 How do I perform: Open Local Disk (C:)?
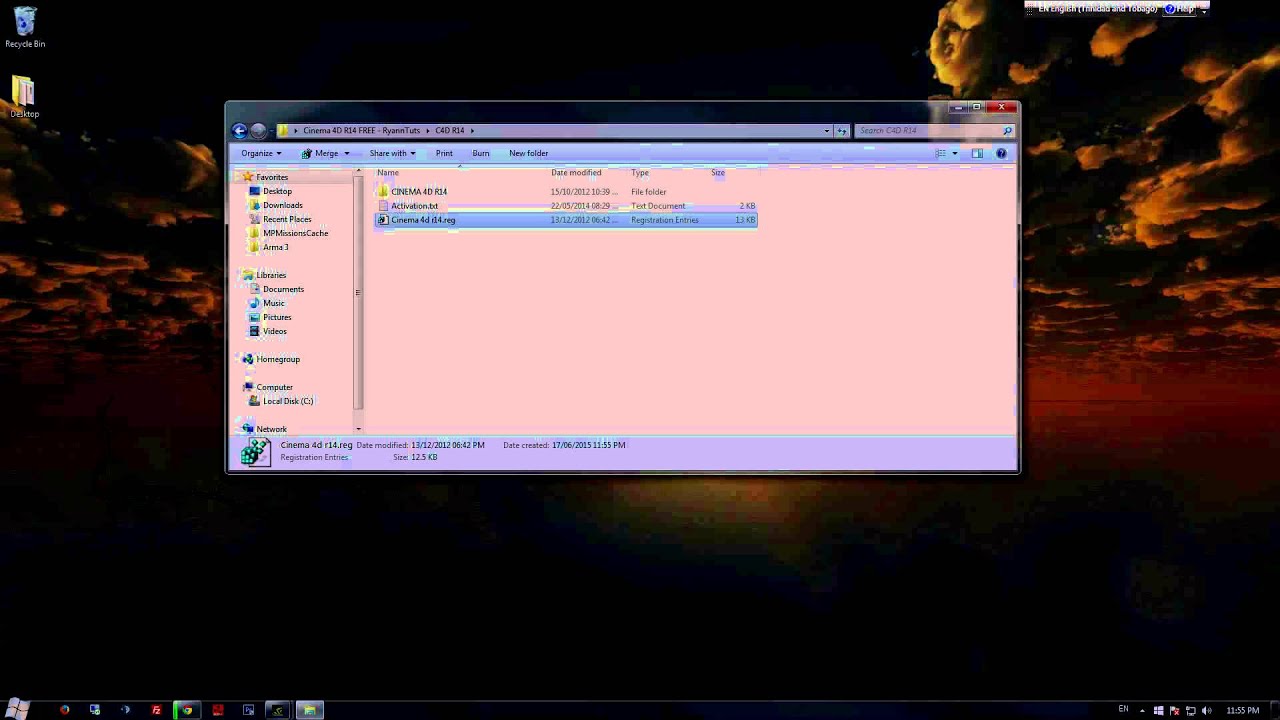(288, 401)
